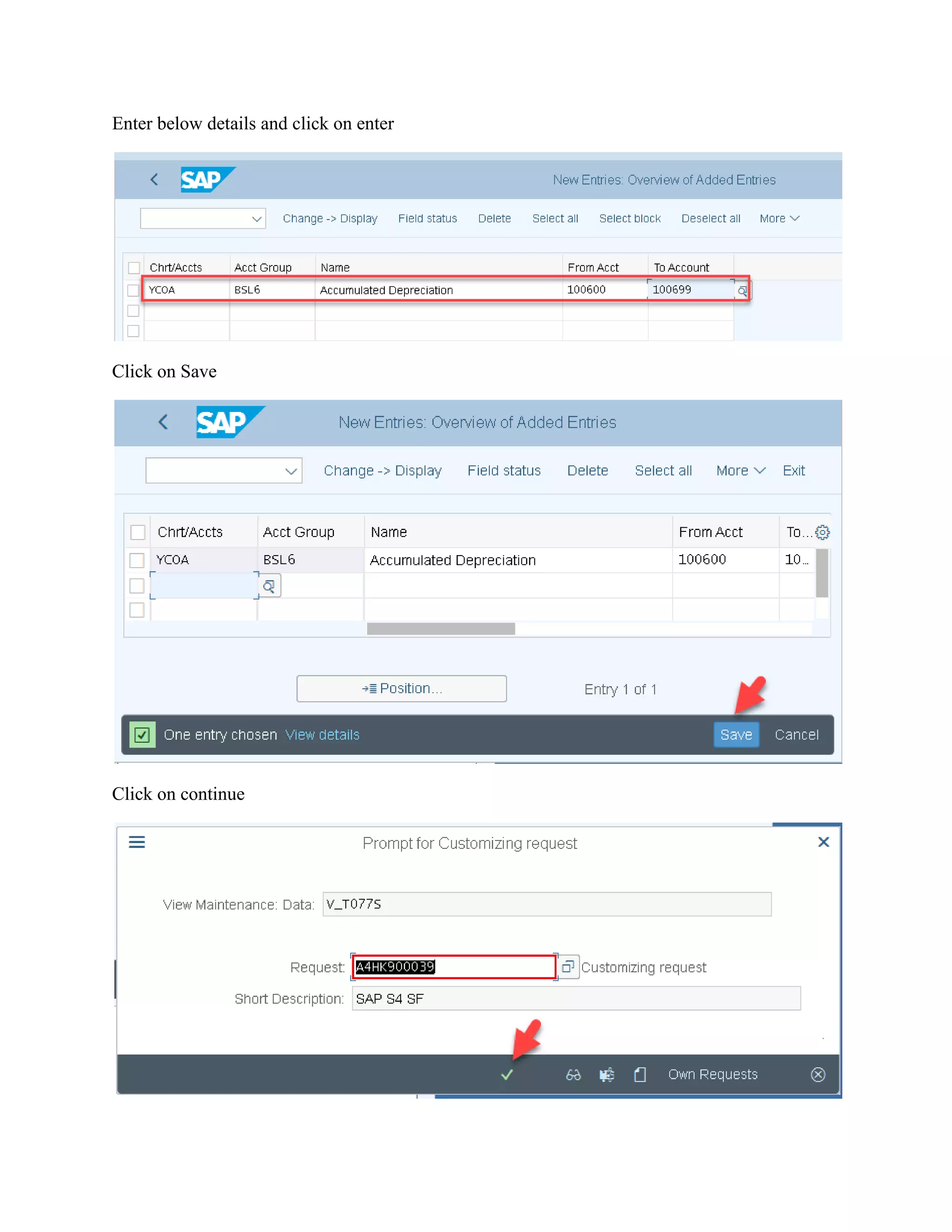Click the horizontal scrollbar under the table
The image size is (952, 1232).
[441, 629]
